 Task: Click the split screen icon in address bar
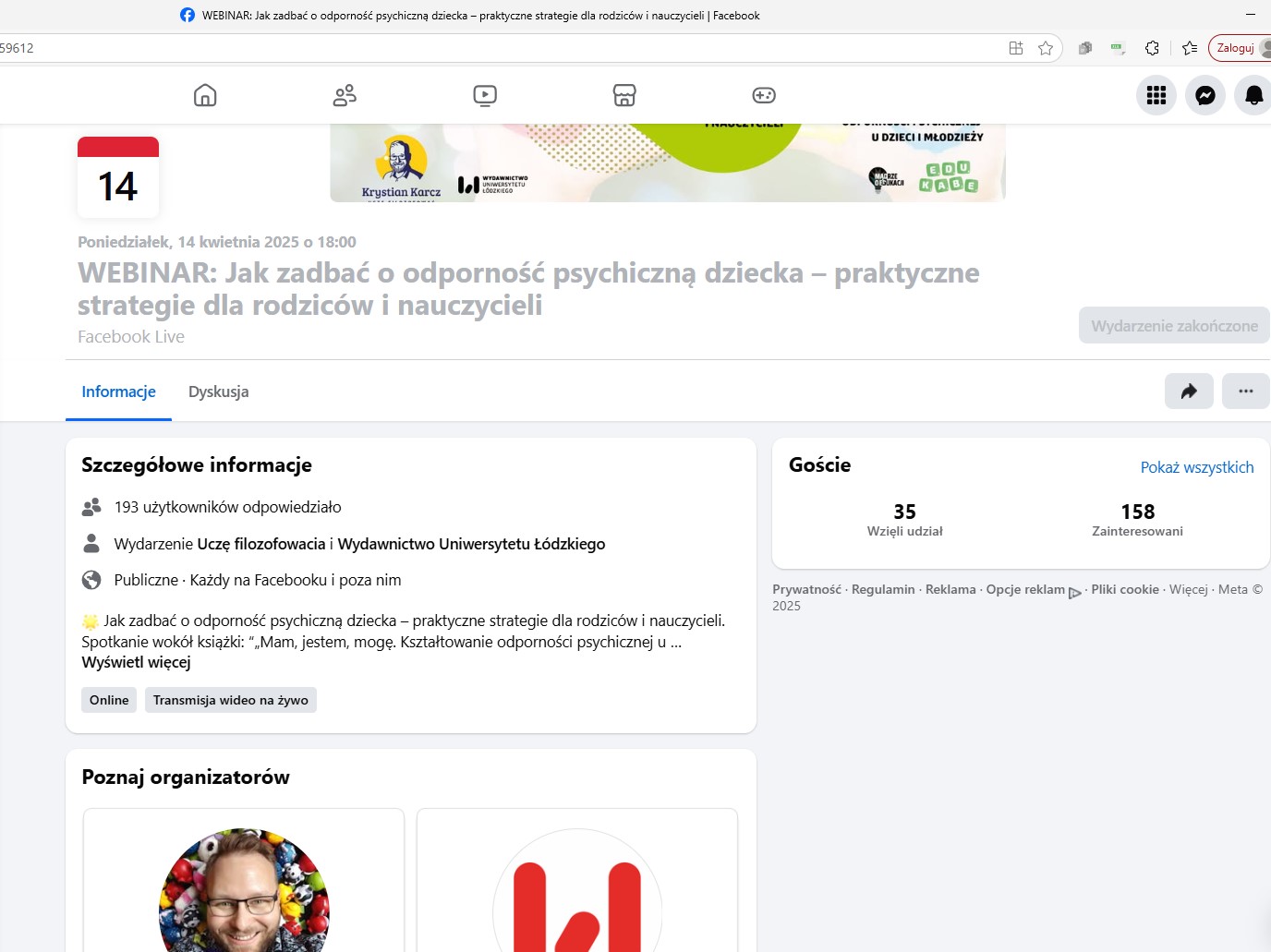(1016, 48)
